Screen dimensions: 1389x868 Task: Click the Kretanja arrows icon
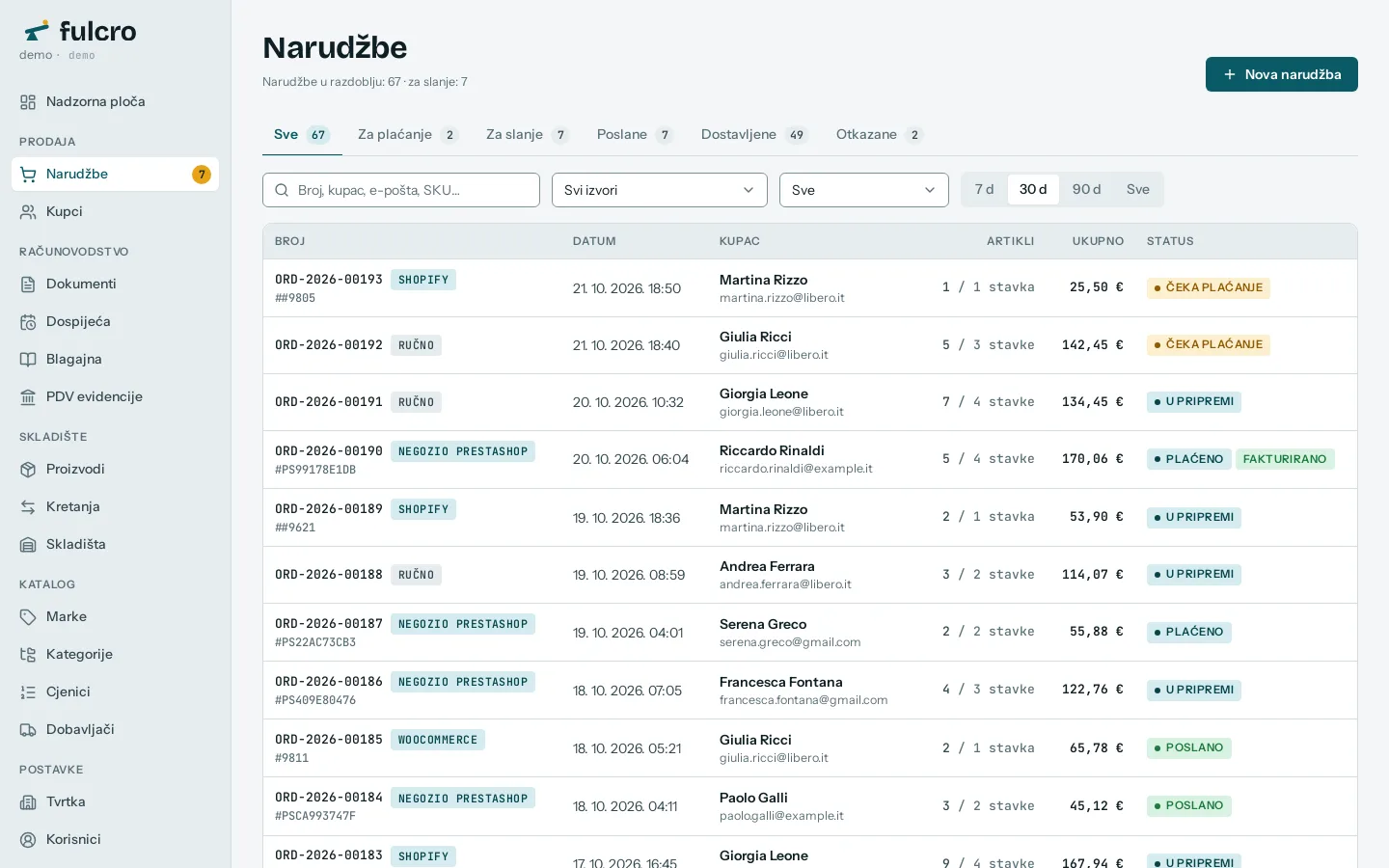pyautogui.click(x=28, y=507)
